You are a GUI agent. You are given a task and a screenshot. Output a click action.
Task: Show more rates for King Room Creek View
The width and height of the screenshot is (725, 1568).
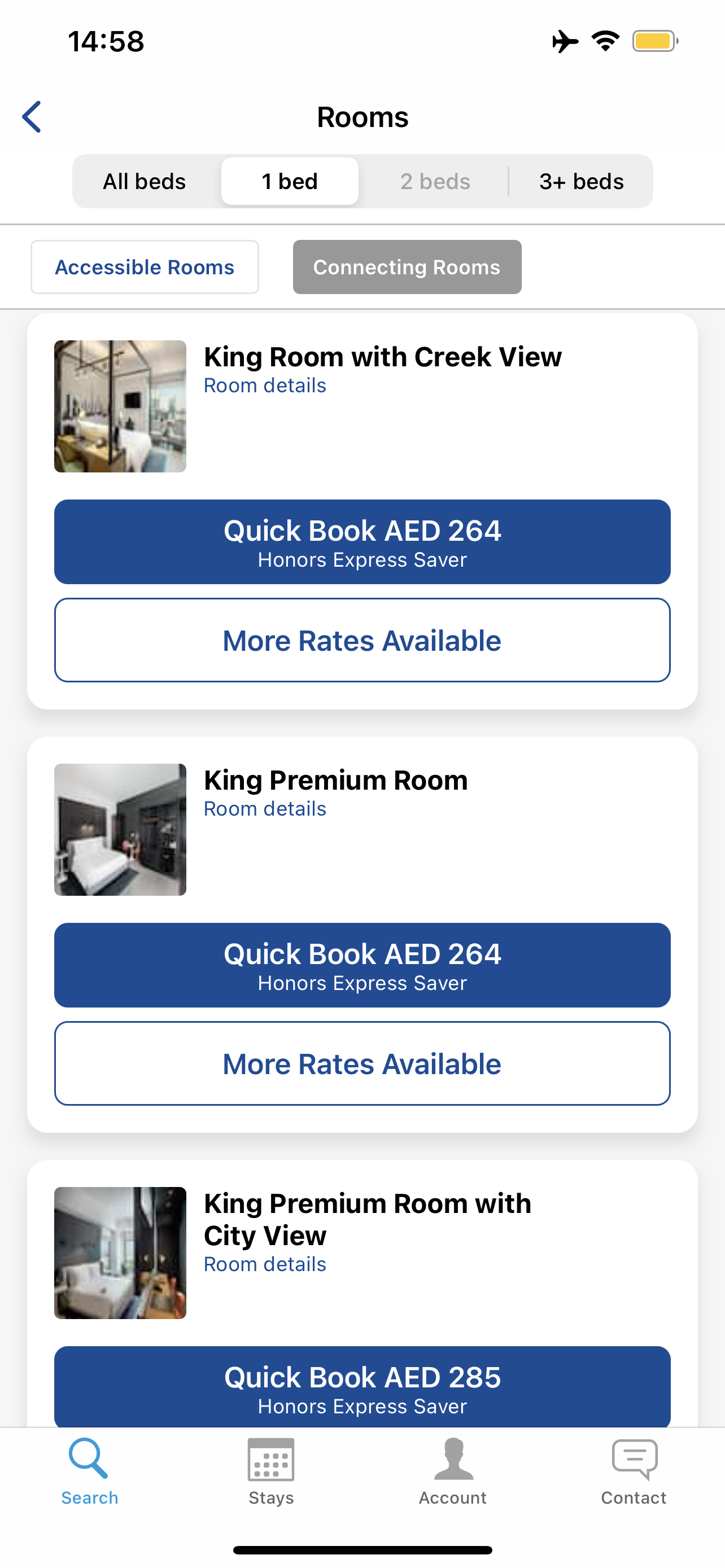point(362,640)
